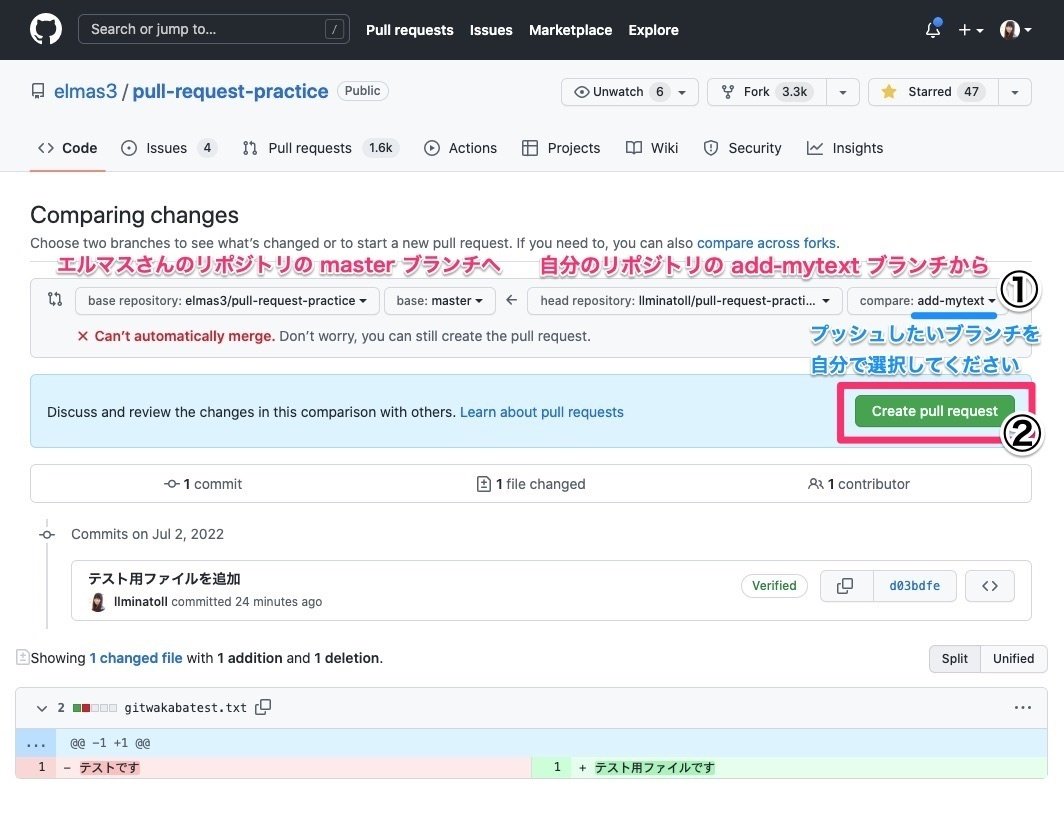Viewport: 1064px width, 823px height.
Task: Switch to the Insights tab
Action: point(844,148)
